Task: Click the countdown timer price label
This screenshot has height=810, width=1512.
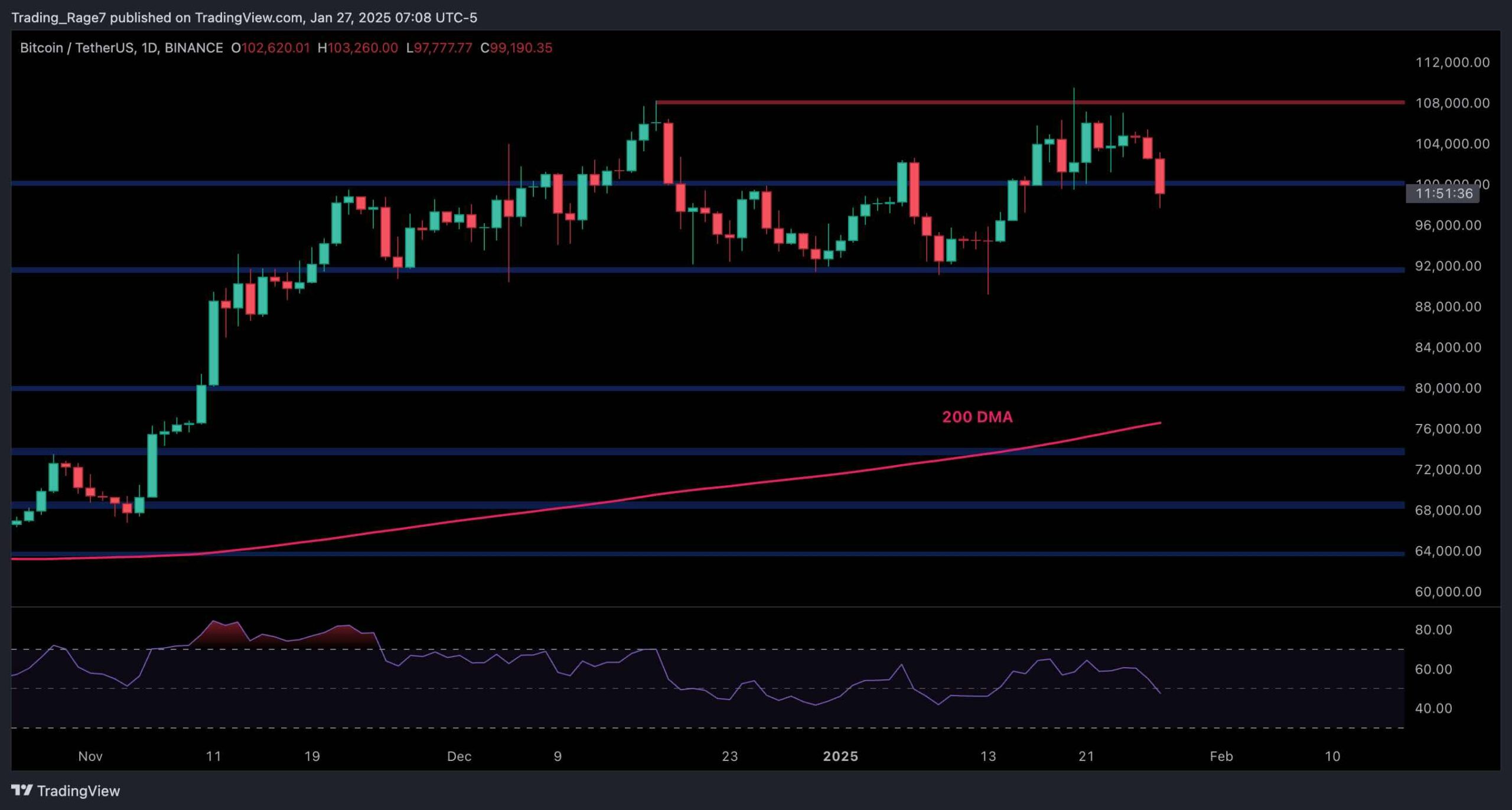Action: point(1443,194)
